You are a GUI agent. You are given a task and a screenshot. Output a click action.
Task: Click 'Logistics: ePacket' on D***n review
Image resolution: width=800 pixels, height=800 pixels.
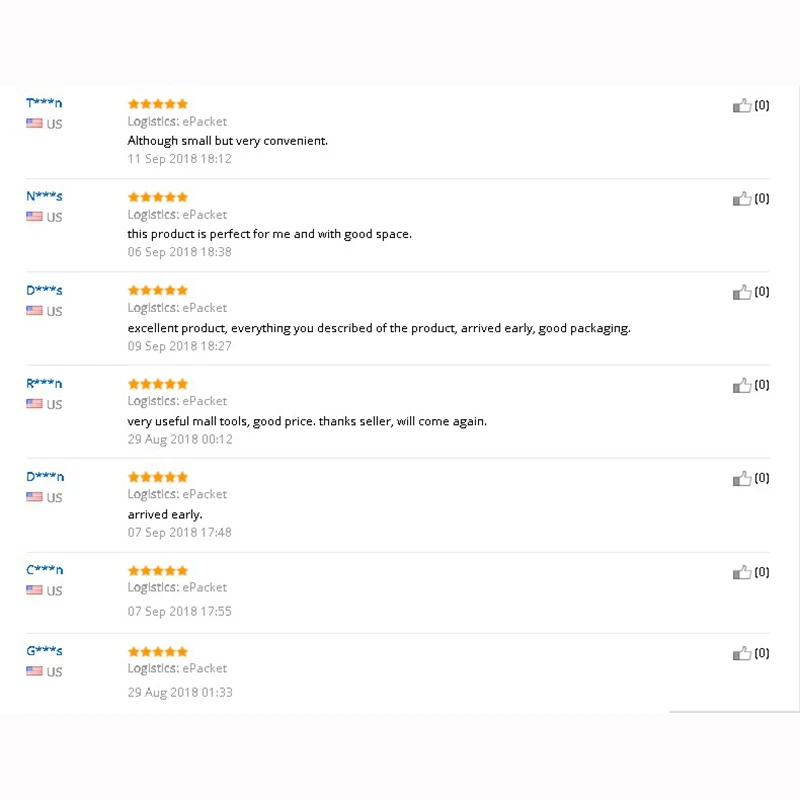pyautogui.click(x=177, y=494)
